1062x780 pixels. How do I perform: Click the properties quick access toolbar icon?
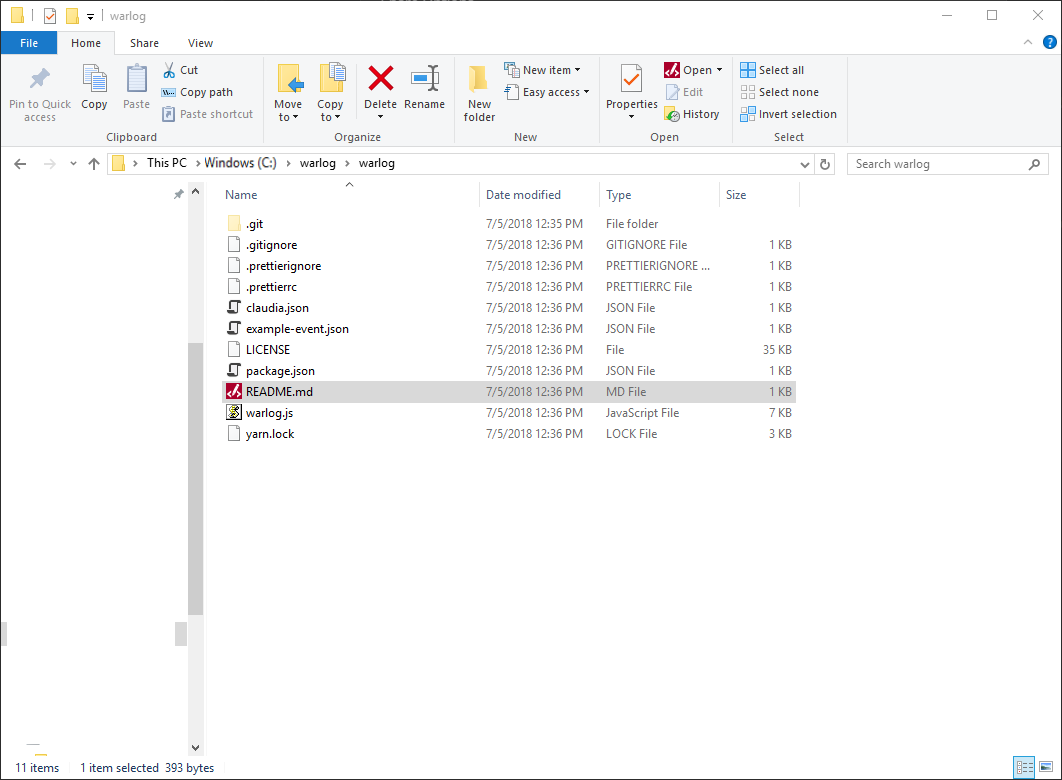click(50, 16)
